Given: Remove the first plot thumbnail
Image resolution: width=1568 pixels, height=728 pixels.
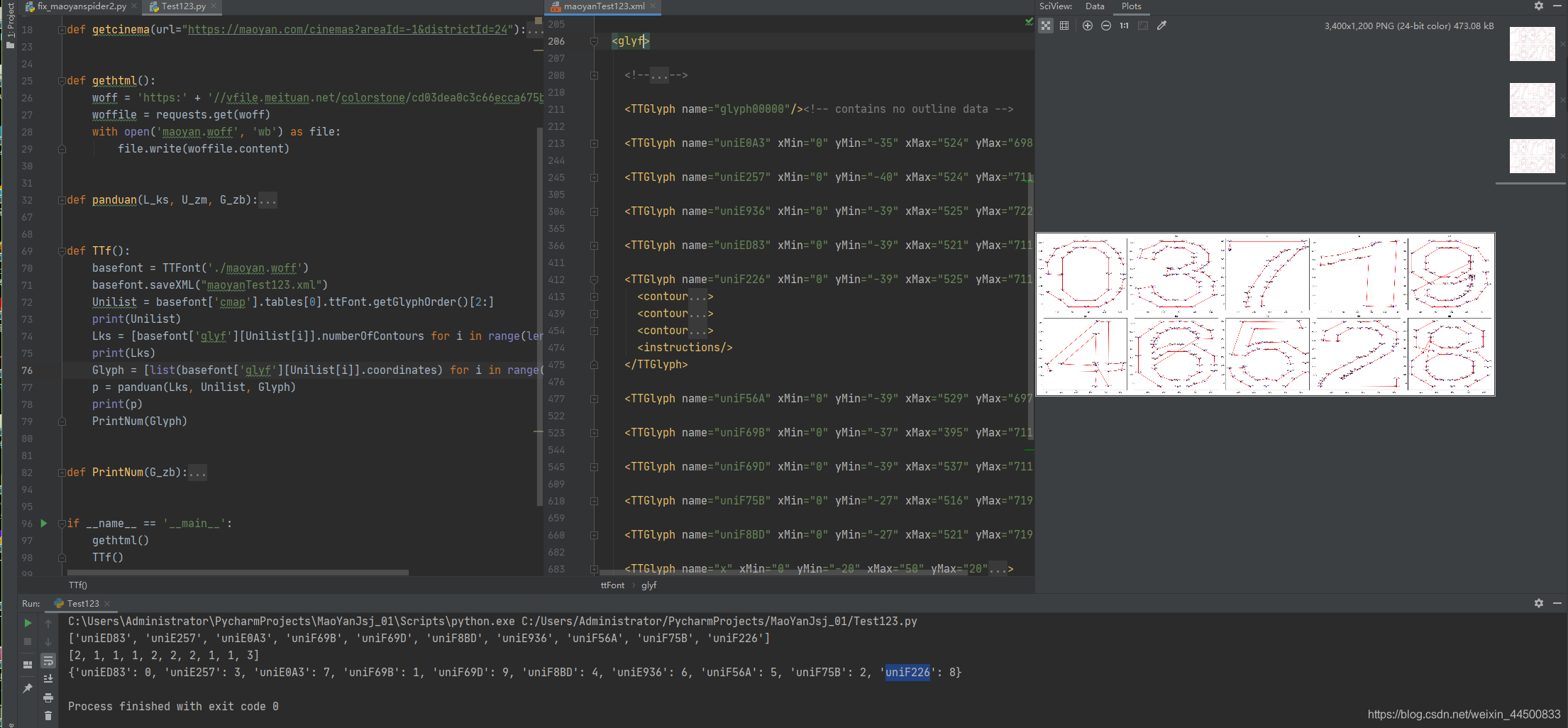Looking at the screenshot, I should point(1562,44).
